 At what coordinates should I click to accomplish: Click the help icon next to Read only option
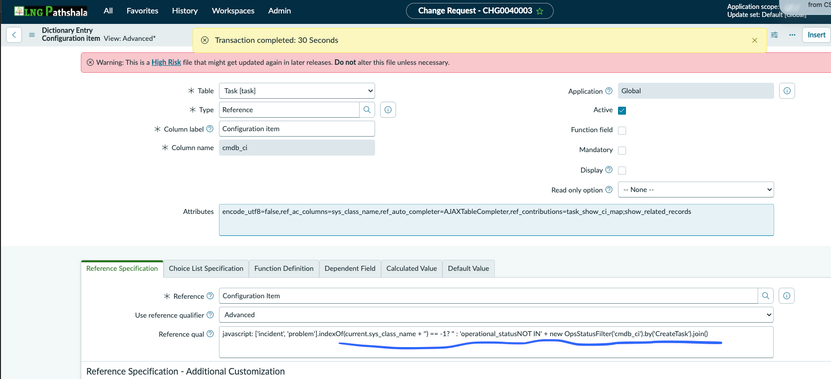pyautogui.click(x=609, y=190)
